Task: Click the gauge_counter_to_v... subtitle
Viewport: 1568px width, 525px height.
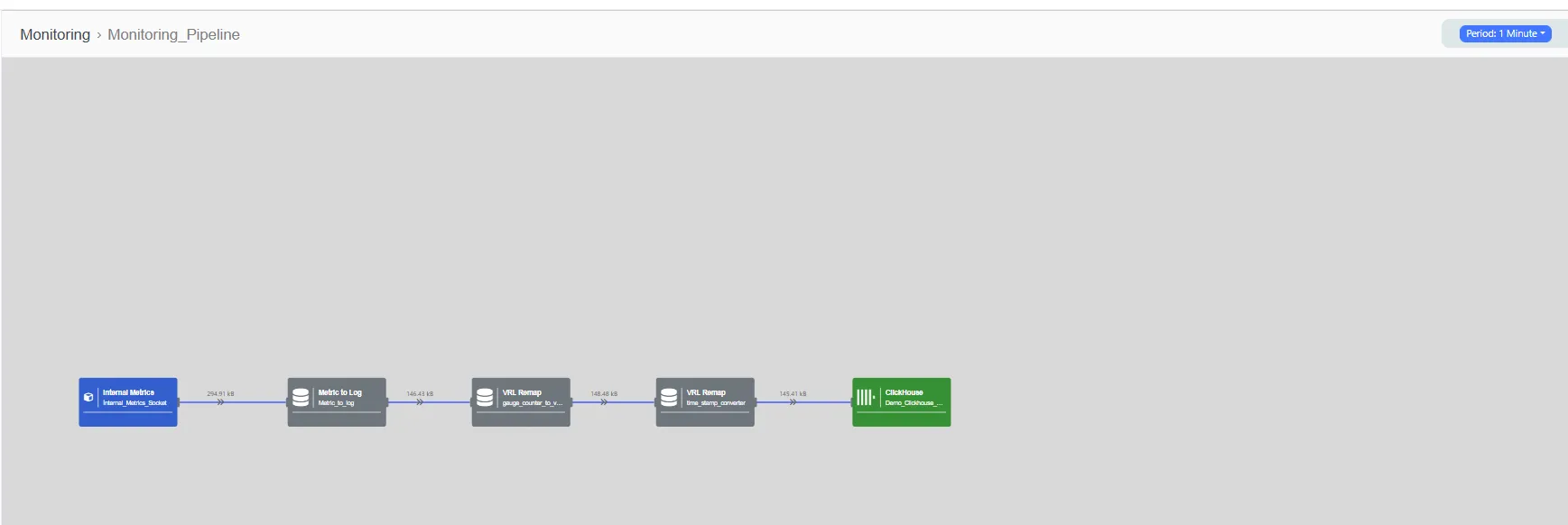Action: [532, 403]
